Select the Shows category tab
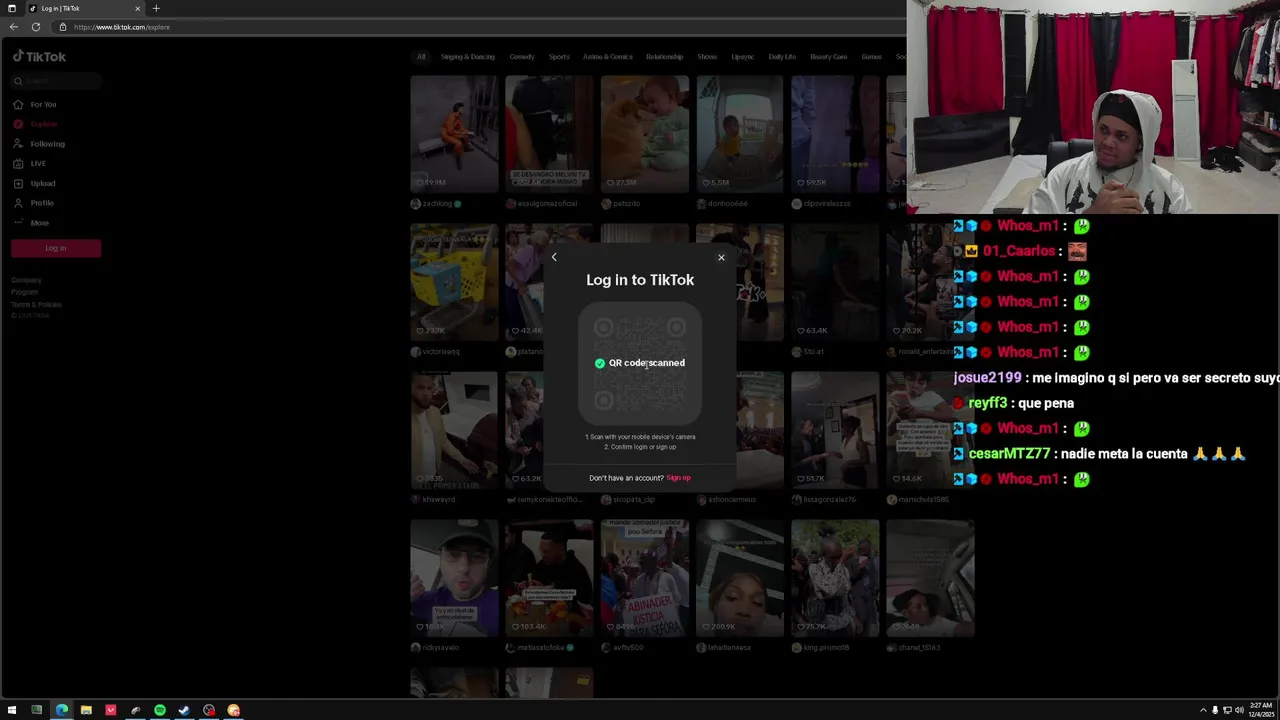The image size is (1280, 720). pos(707,57)
